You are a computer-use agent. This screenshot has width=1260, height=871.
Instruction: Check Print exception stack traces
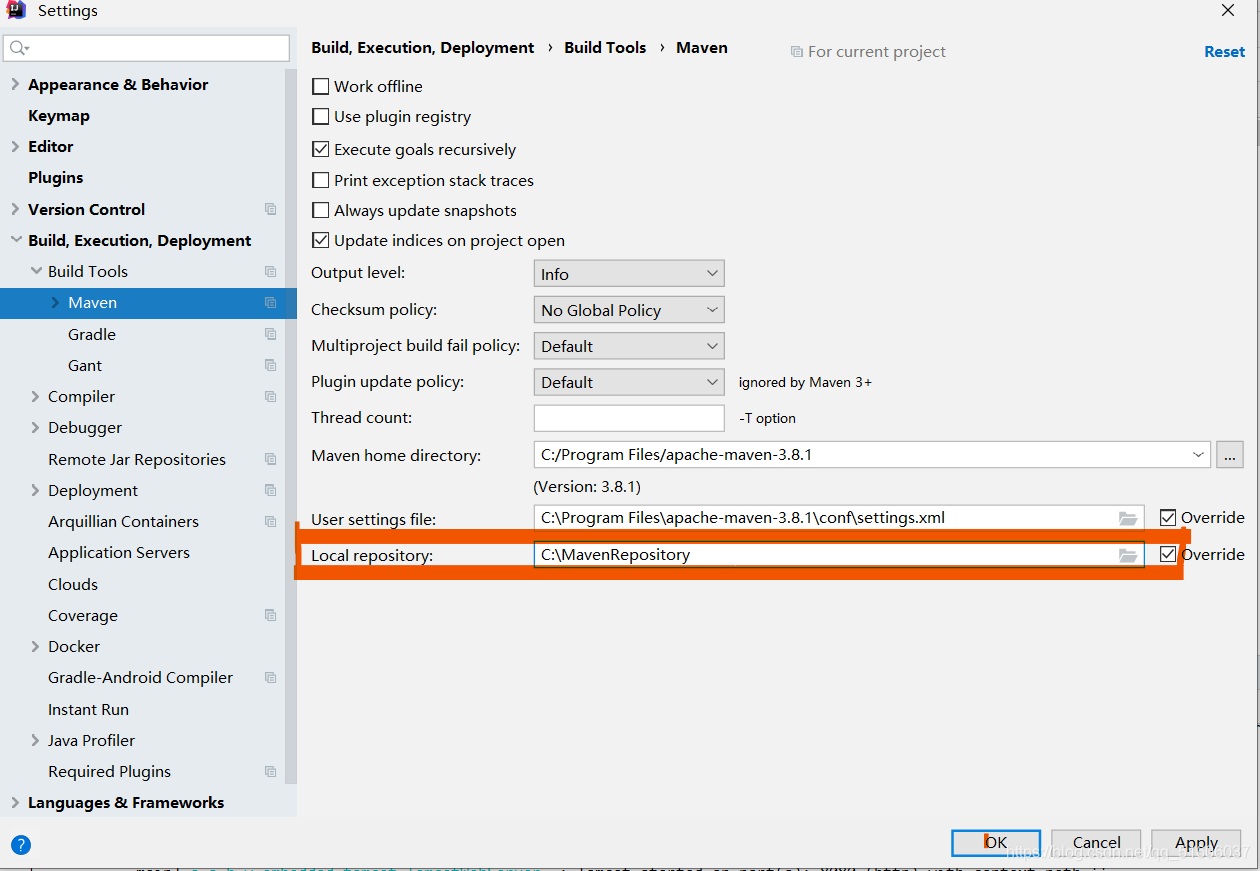click(320, 180)
